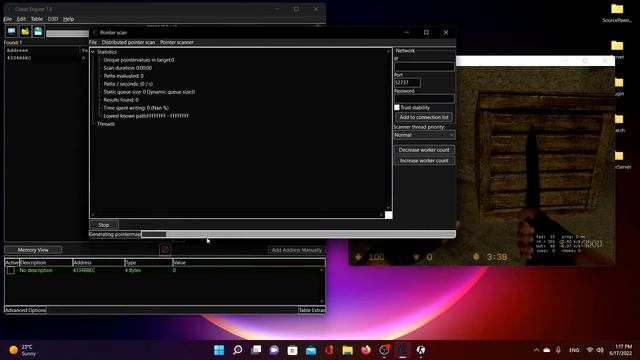Open the D3D menu in Cheat Engine
Screen dimensions: 640x360
click(x=53, y=19)
